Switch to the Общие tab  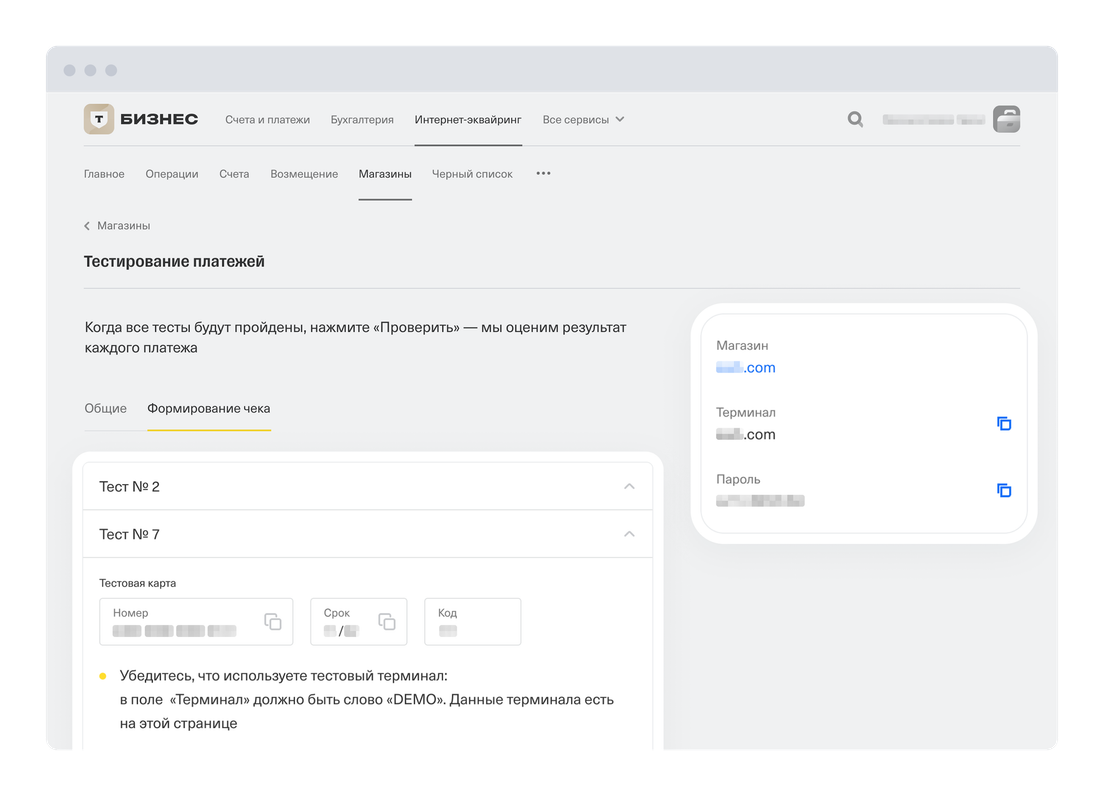pos(105,408)
